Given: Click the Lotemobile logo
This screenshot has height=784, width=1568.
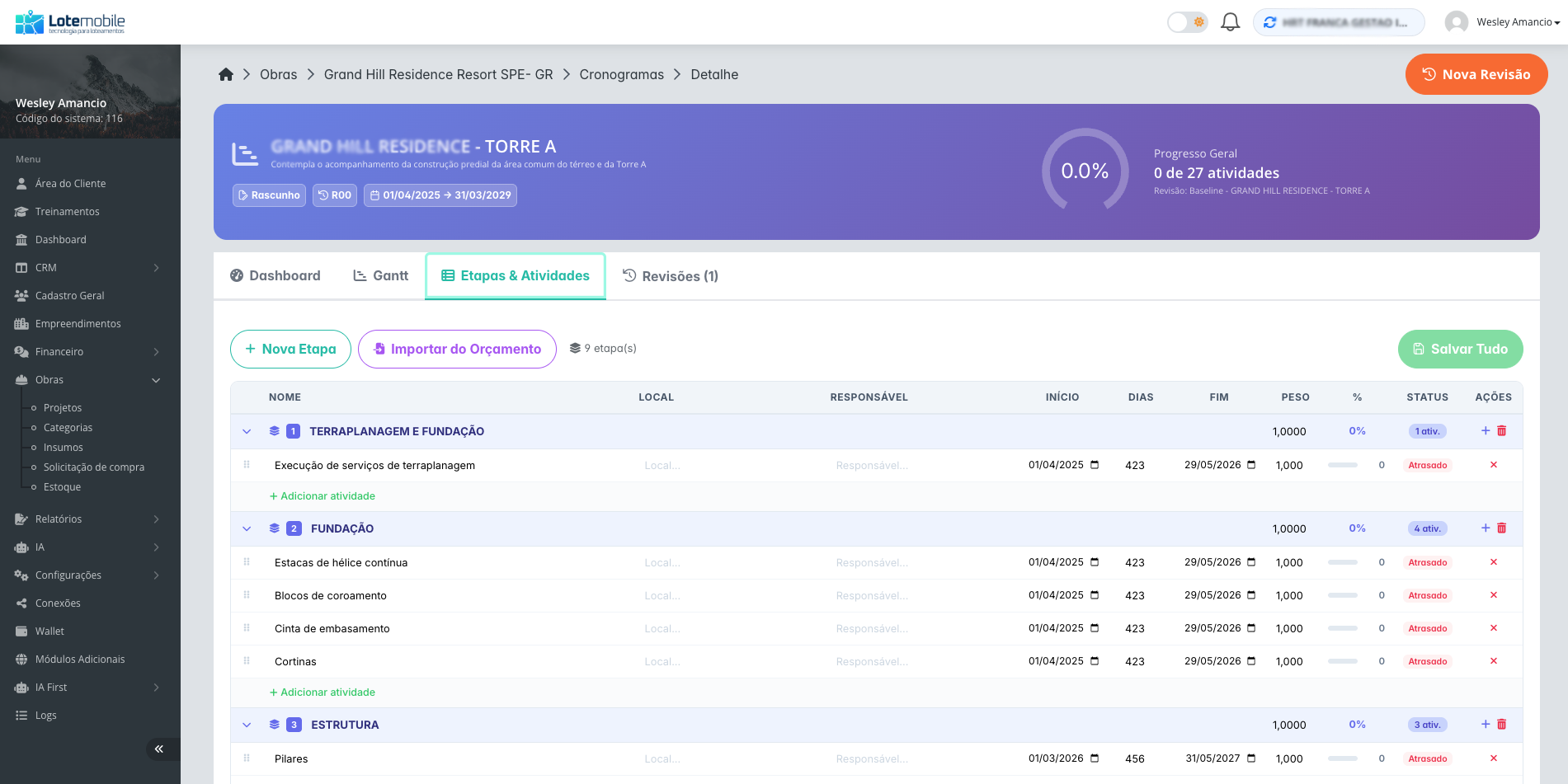Looking at the screenshot, I should click(x=71, y=22).
